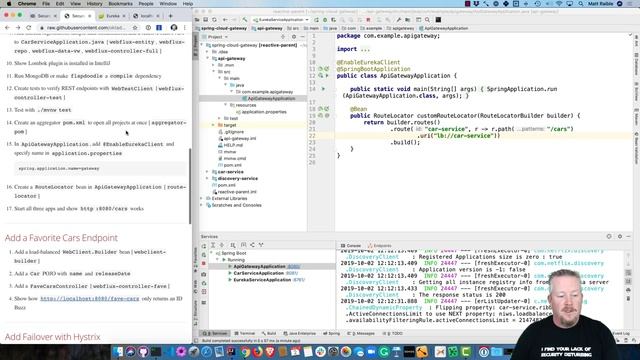Click the Eureka browser tab
The height and width of the screenshot is (360, 640).
(x=113, y=16)
